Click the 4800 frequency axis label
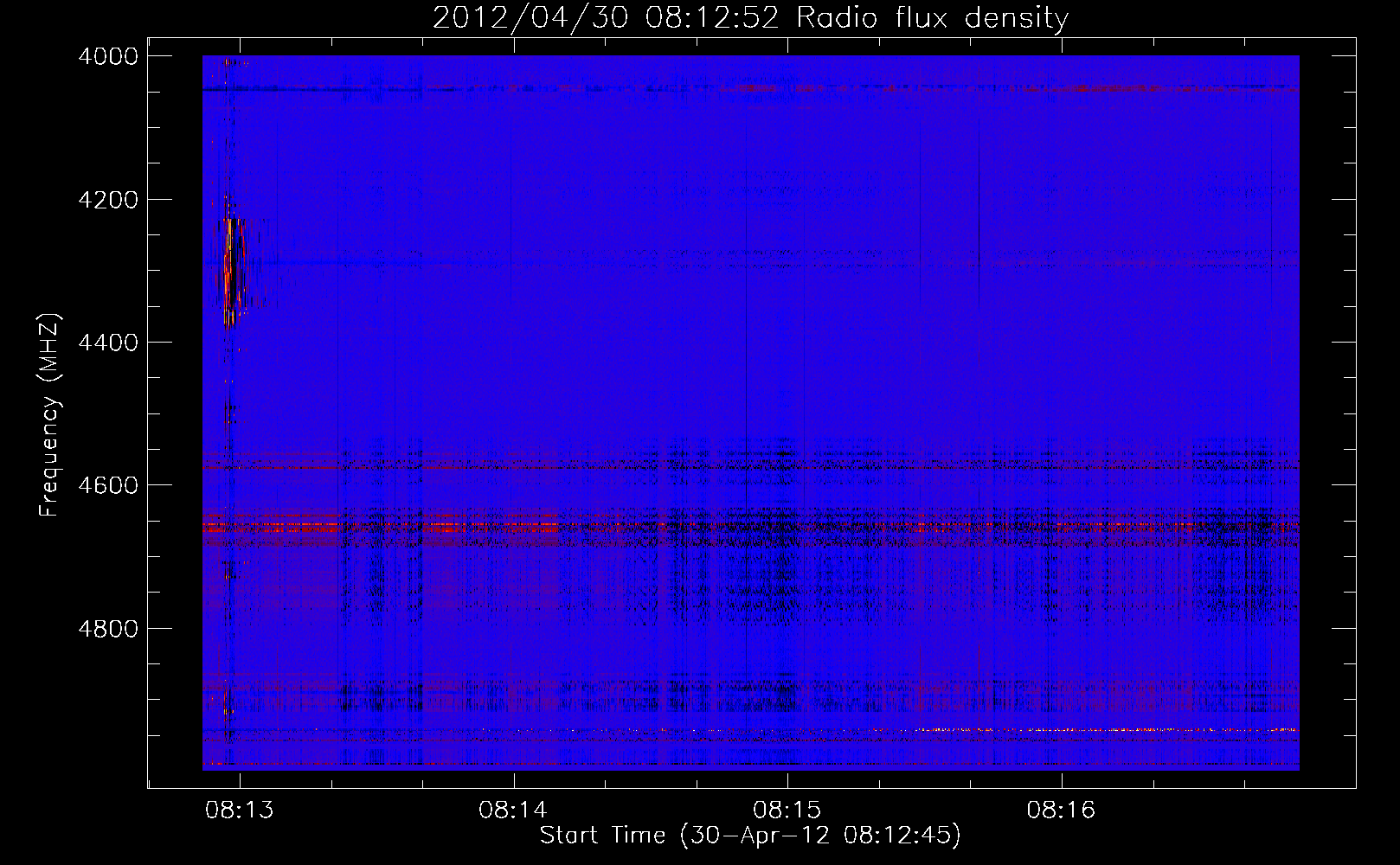Screen dimensions: 1400x865 [108, 629]
